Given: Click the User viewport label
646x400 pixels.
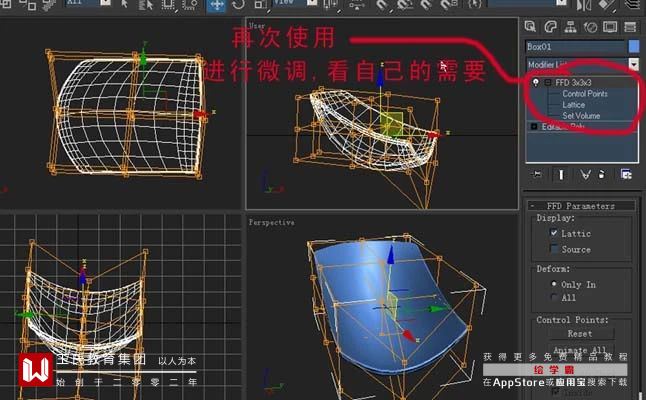Looking at the screenshot, I should point(257,26).
